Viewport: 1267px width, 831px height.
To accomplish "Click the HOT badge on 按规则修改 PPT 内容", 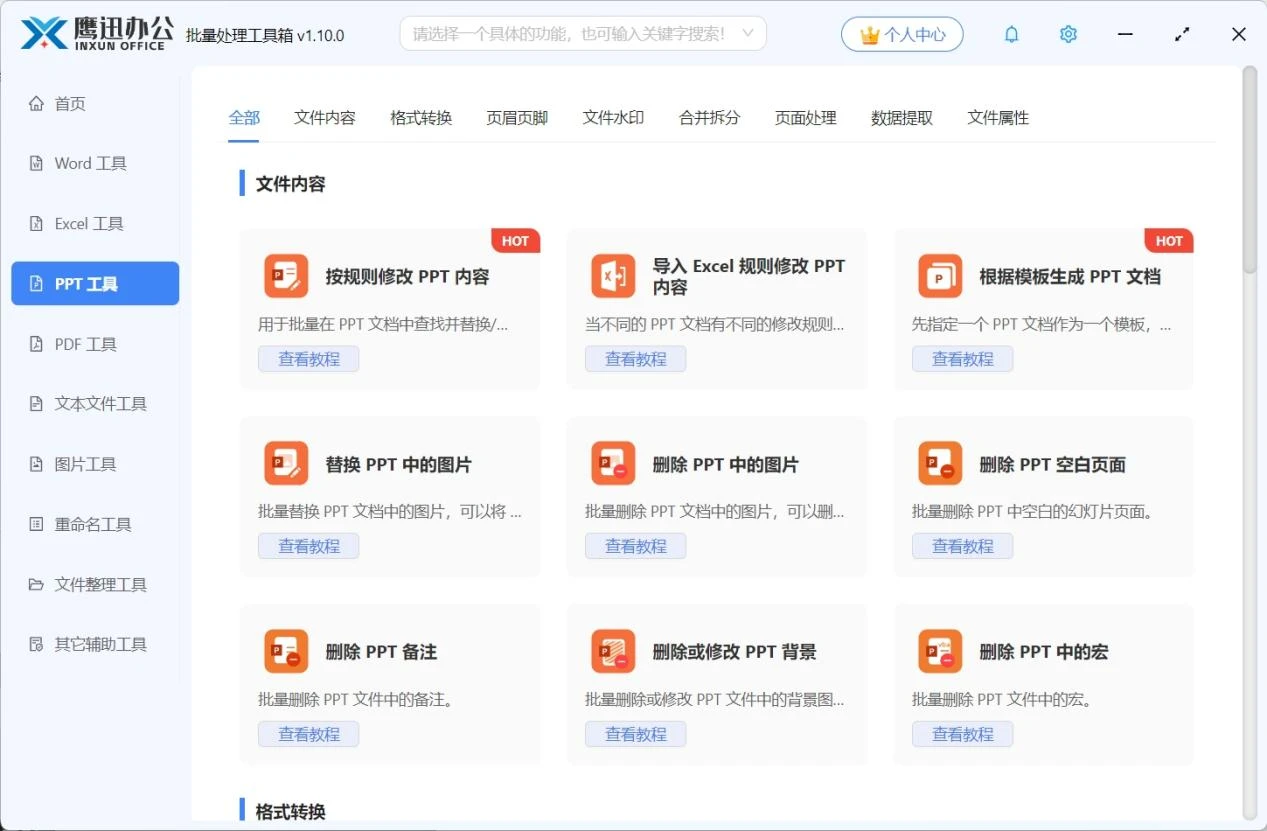I will 516,241.
